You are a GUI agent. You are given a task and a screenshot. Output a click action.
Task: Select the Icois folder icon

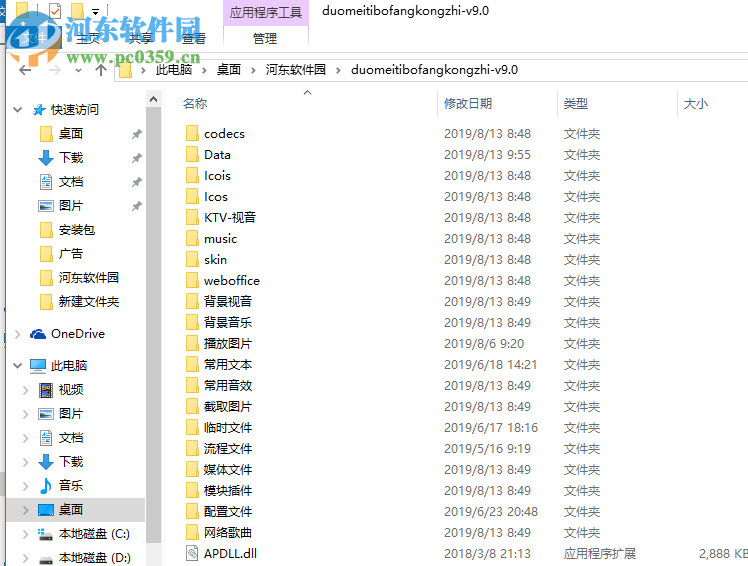192,175
